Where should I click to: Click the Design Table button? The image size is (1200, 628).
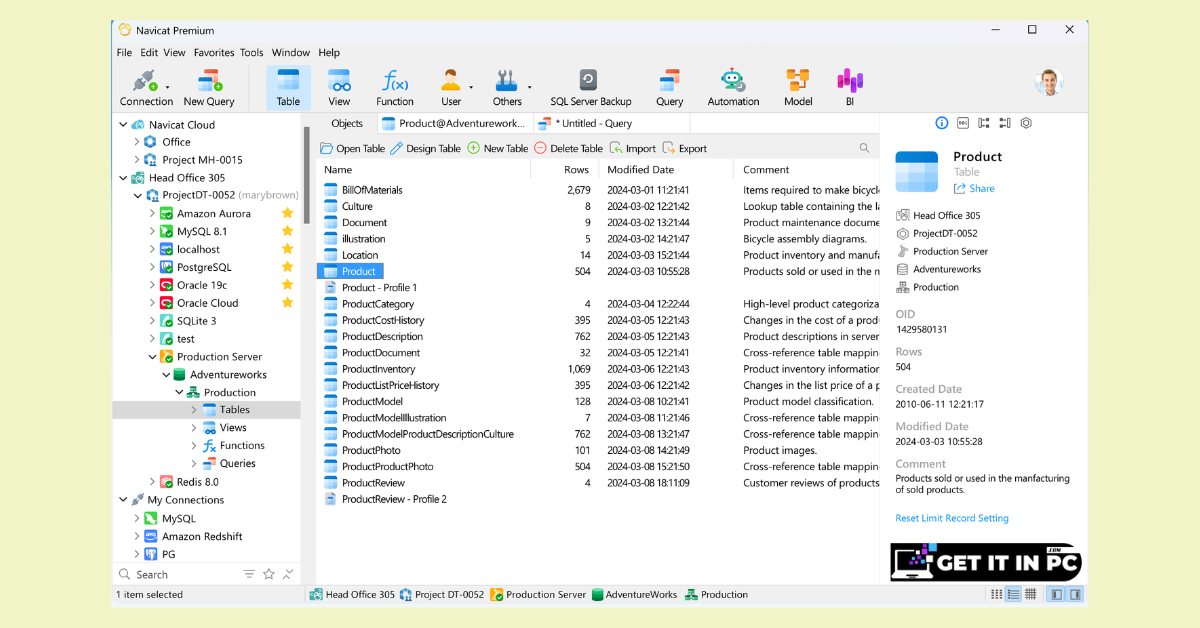(425, 148)
